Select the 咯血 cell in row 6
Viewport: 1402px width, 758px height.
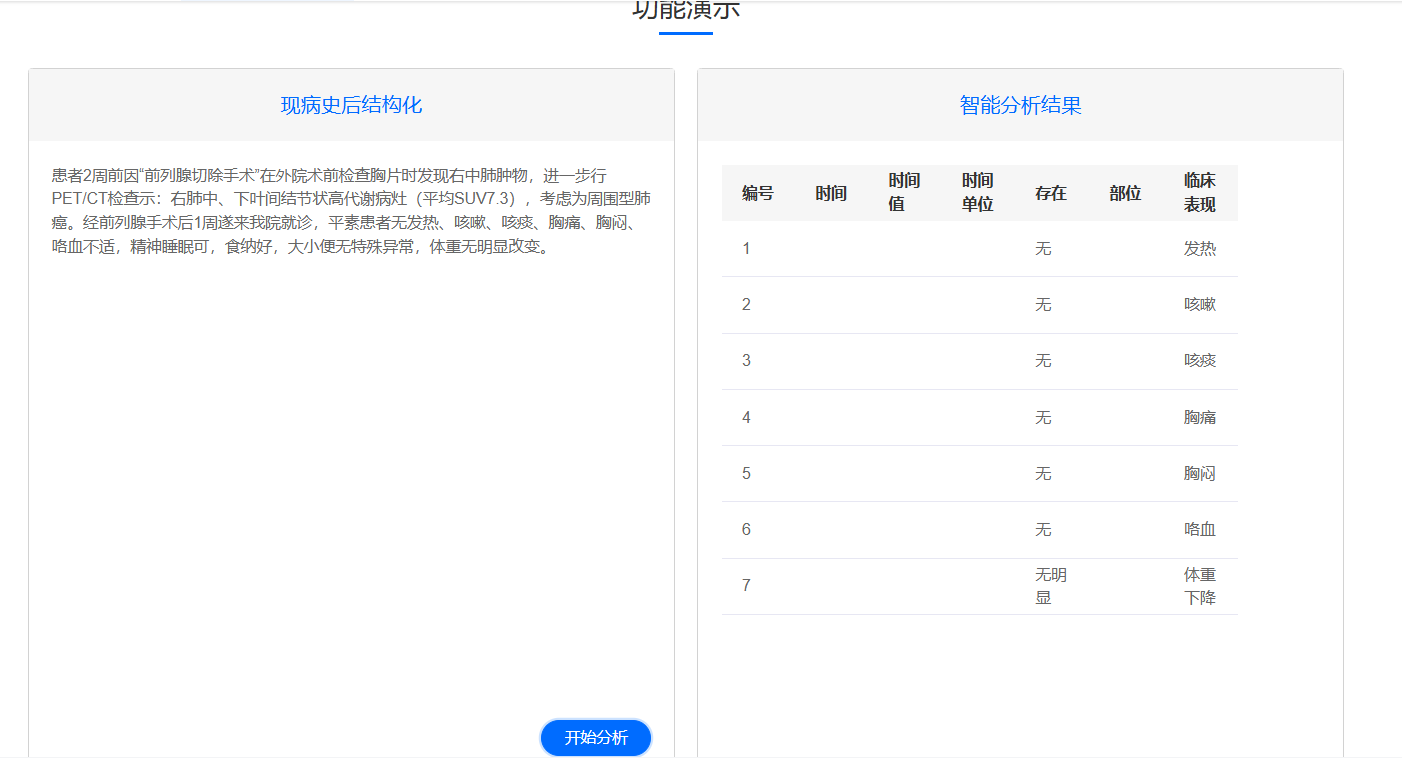pos(1199,529)
